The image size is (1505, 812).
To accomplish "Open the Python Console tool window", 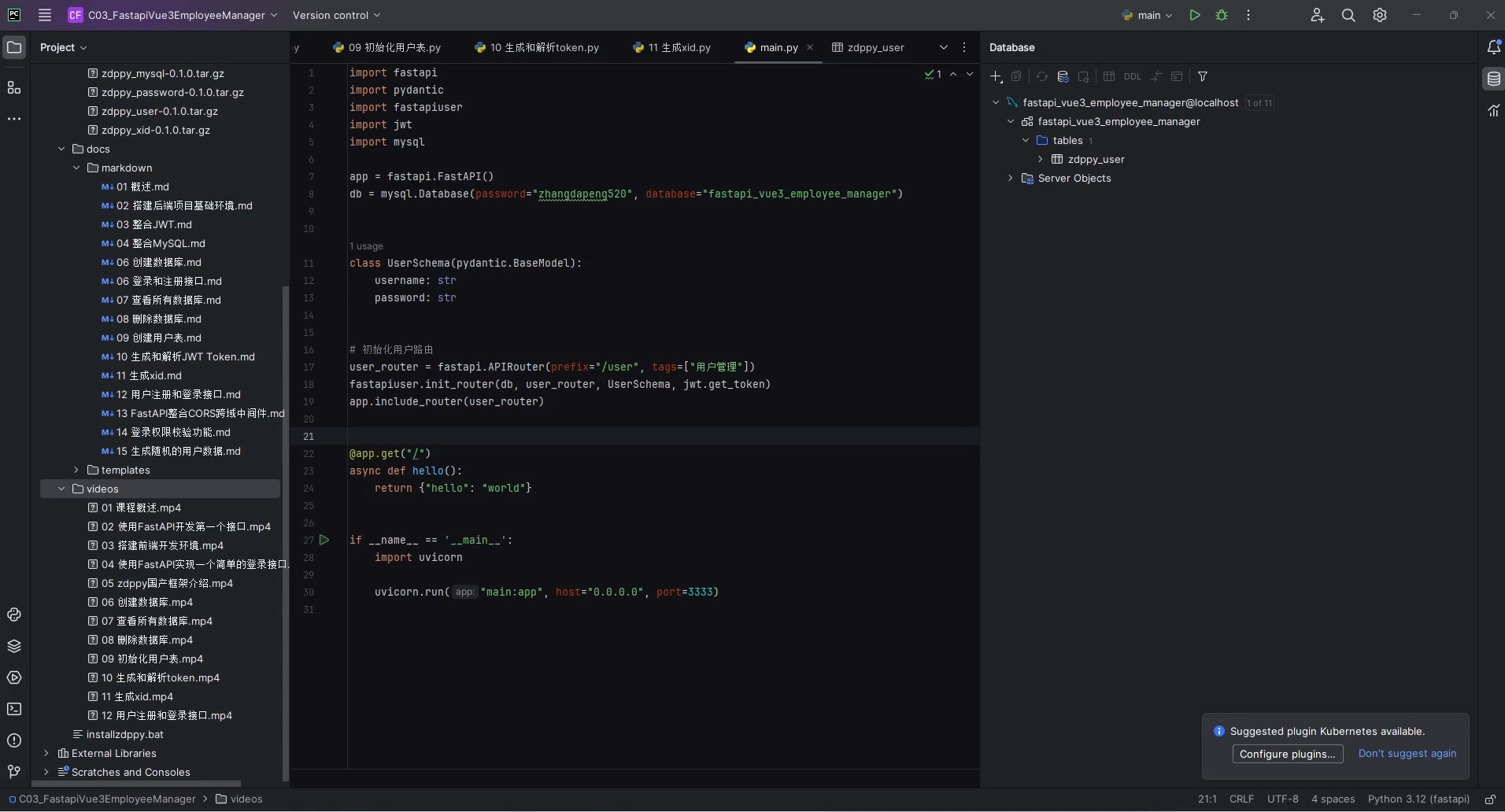I will click(14, 615).
